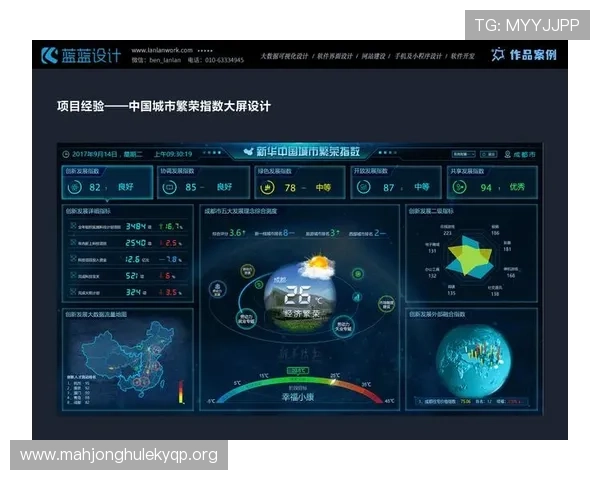Click the radar value 135
Viewport: 600px width, 480px height.
click(452, 293)
